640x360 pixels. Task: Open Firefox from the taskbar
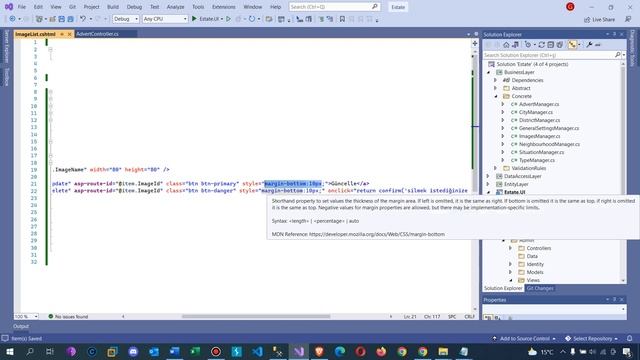pos(381,351)
